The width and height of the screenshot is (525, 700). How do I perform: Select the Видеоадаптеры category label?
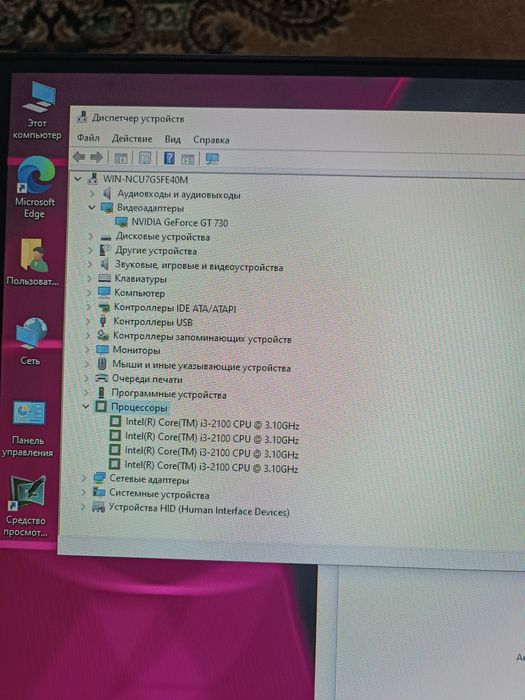(150, 208)
